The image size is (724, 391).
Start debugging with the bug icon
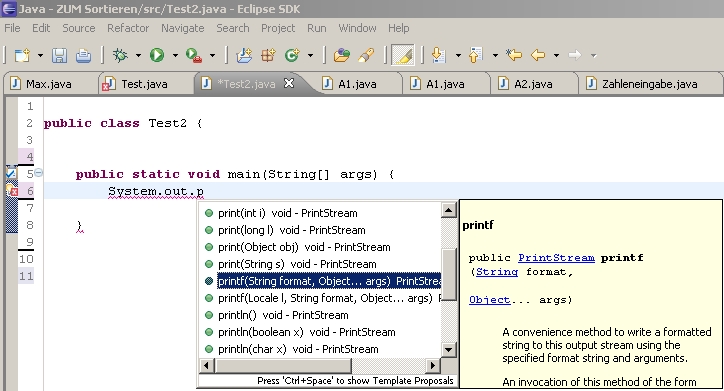(121, 55)
